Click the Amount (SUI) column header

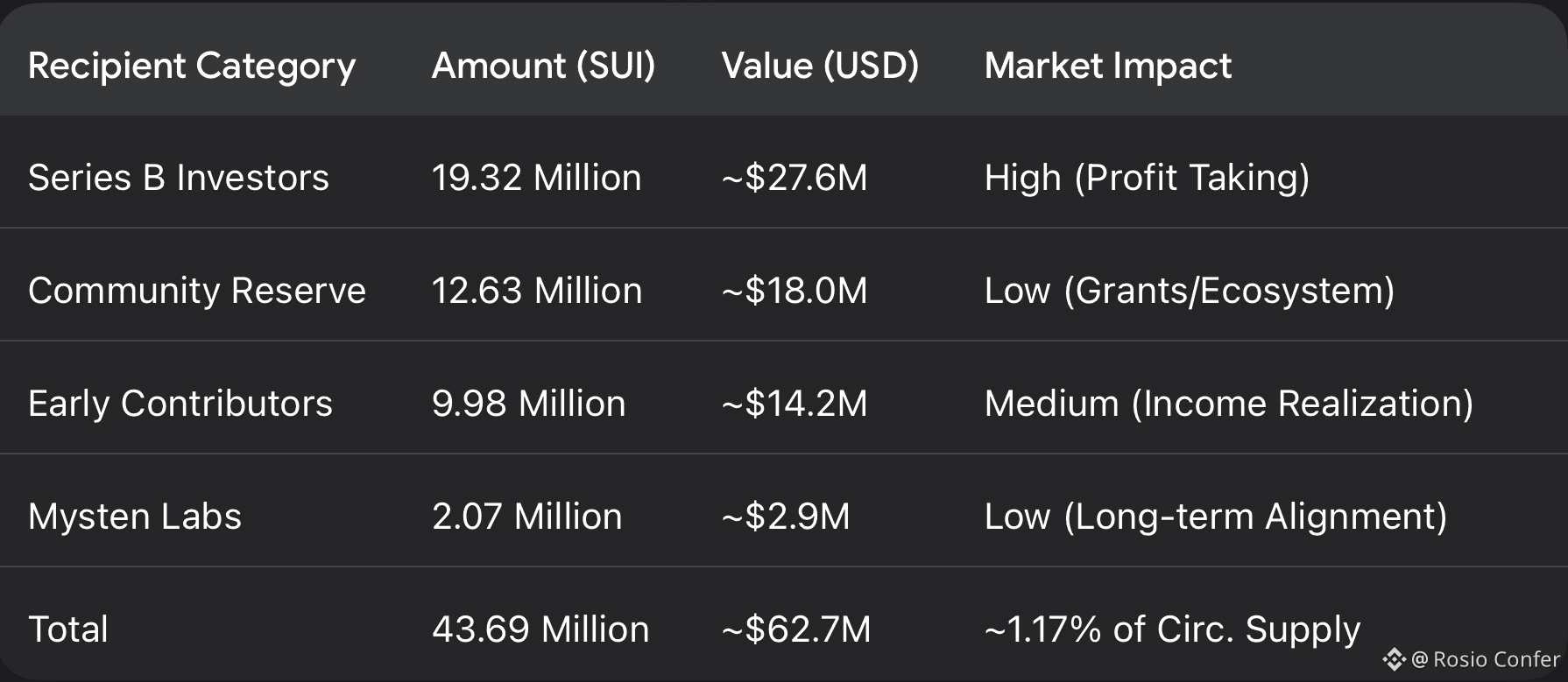pyautogui.click(x=543, y=66)
